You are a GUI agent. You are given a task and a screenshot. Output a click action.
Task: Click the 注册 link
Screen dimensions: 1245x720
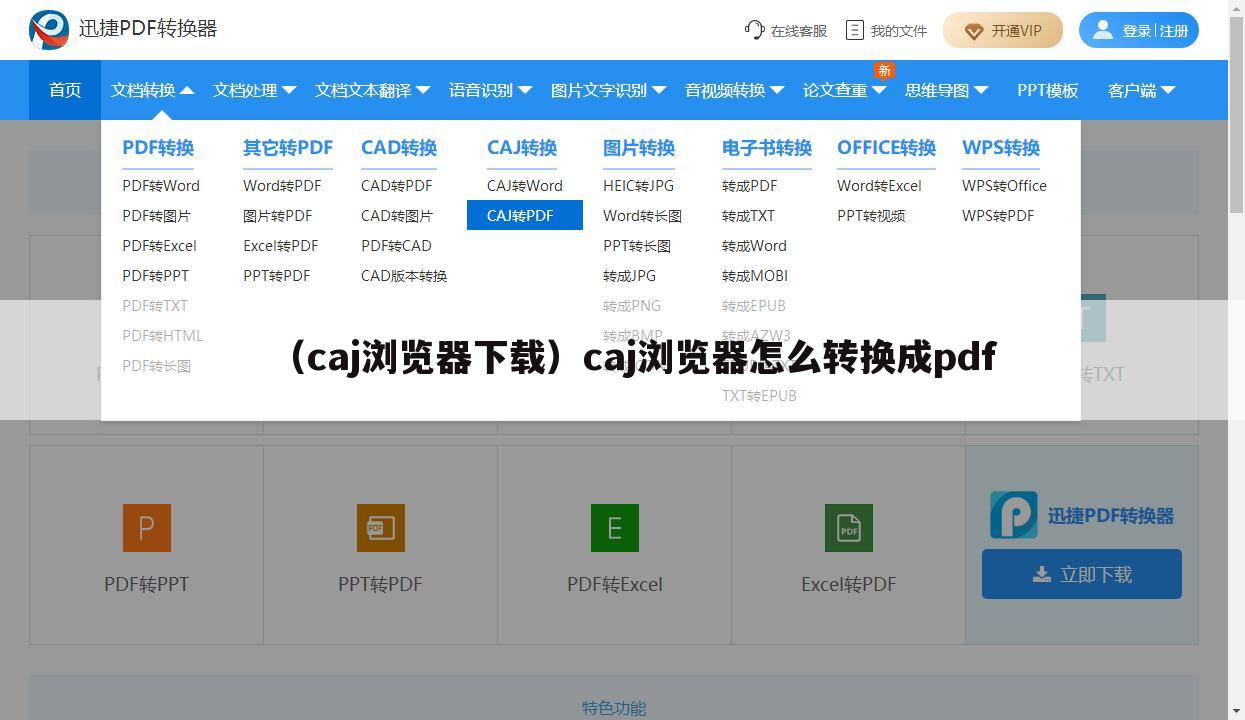tap(1174, 31)
